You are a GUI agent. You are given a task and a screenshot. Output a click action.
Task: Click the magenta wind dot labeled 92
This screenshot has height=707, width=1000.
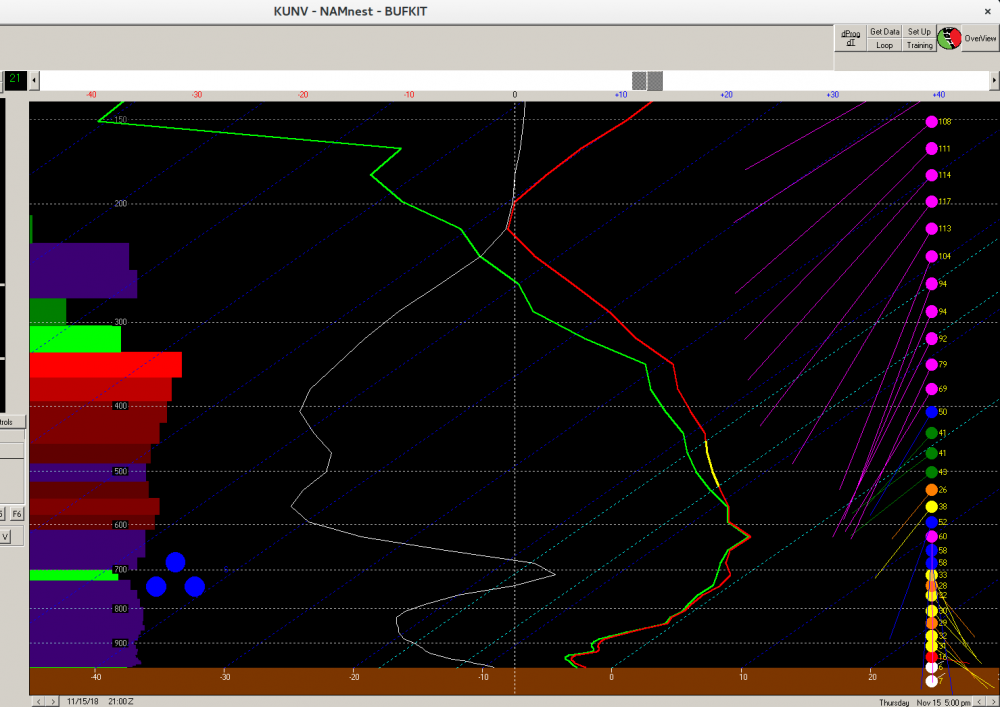[932, 339]
